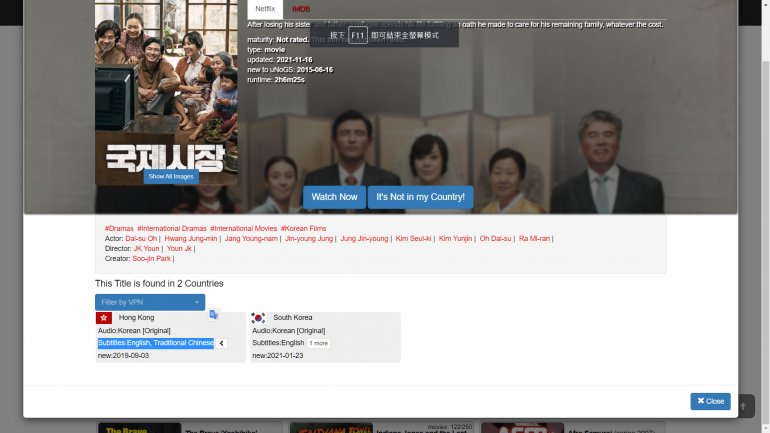The image size is (770, 433).
Task: Click the It's Not in my Country! button
Action: 420,197
